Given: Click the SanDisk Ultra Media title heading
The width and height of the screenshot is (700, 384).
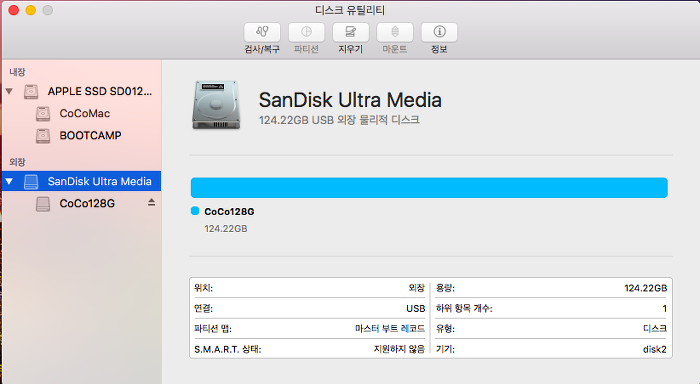Looking at the screenshot, I should click(350, 100).
